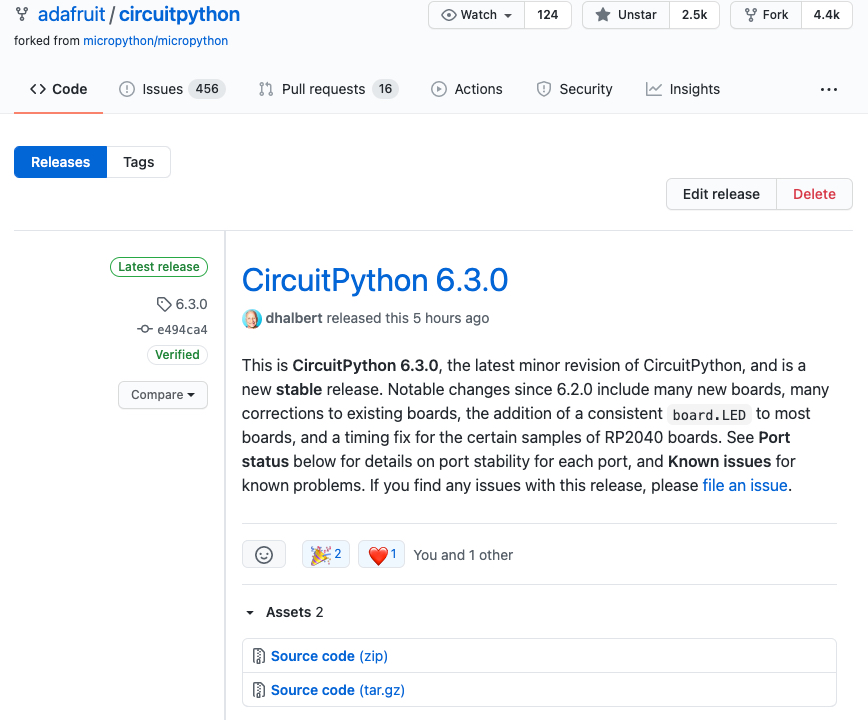
Task: Download Source code (tar.gz)
Action: 338,690
